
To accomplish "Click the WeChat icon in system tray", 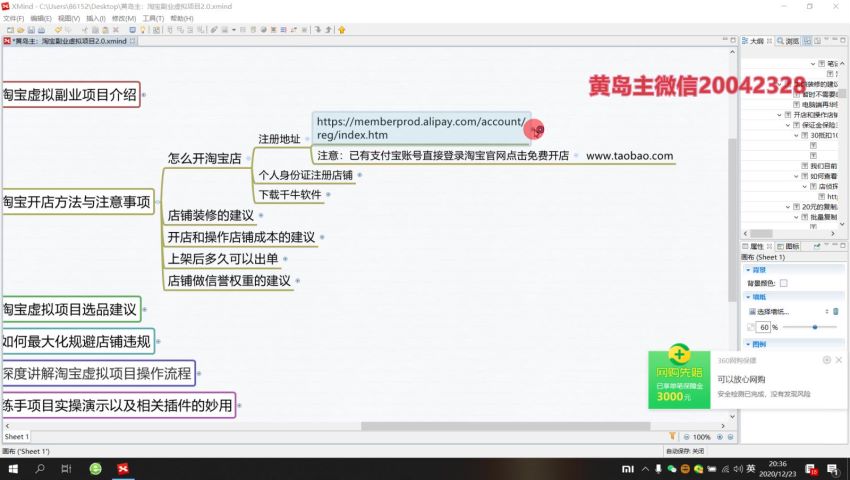I will tap(672, 469).
